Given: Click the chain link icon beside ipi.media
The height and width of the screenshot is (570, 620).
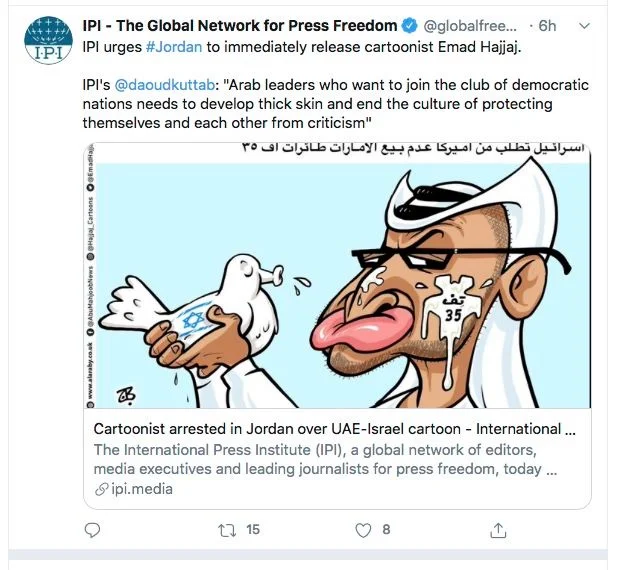Looking at the screenshot, I should pyautogui.click(x=101, y=489).
